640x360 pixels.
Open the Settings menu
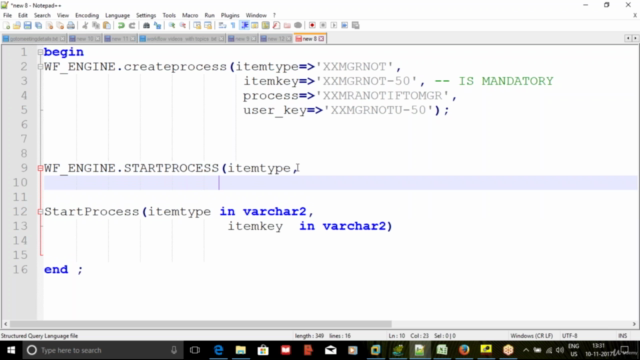point(146,15)
